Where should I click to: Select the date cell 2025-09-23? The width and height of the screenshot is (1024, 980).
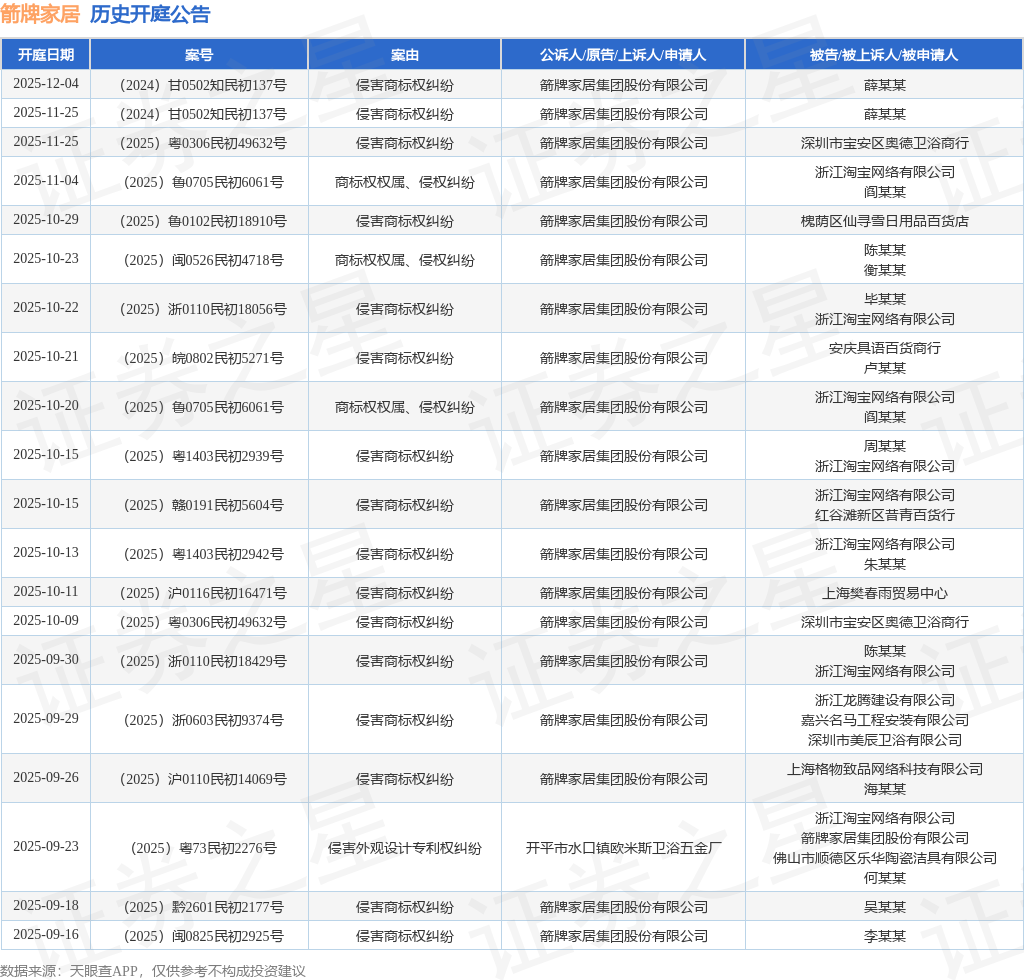(x=46, y=847)
